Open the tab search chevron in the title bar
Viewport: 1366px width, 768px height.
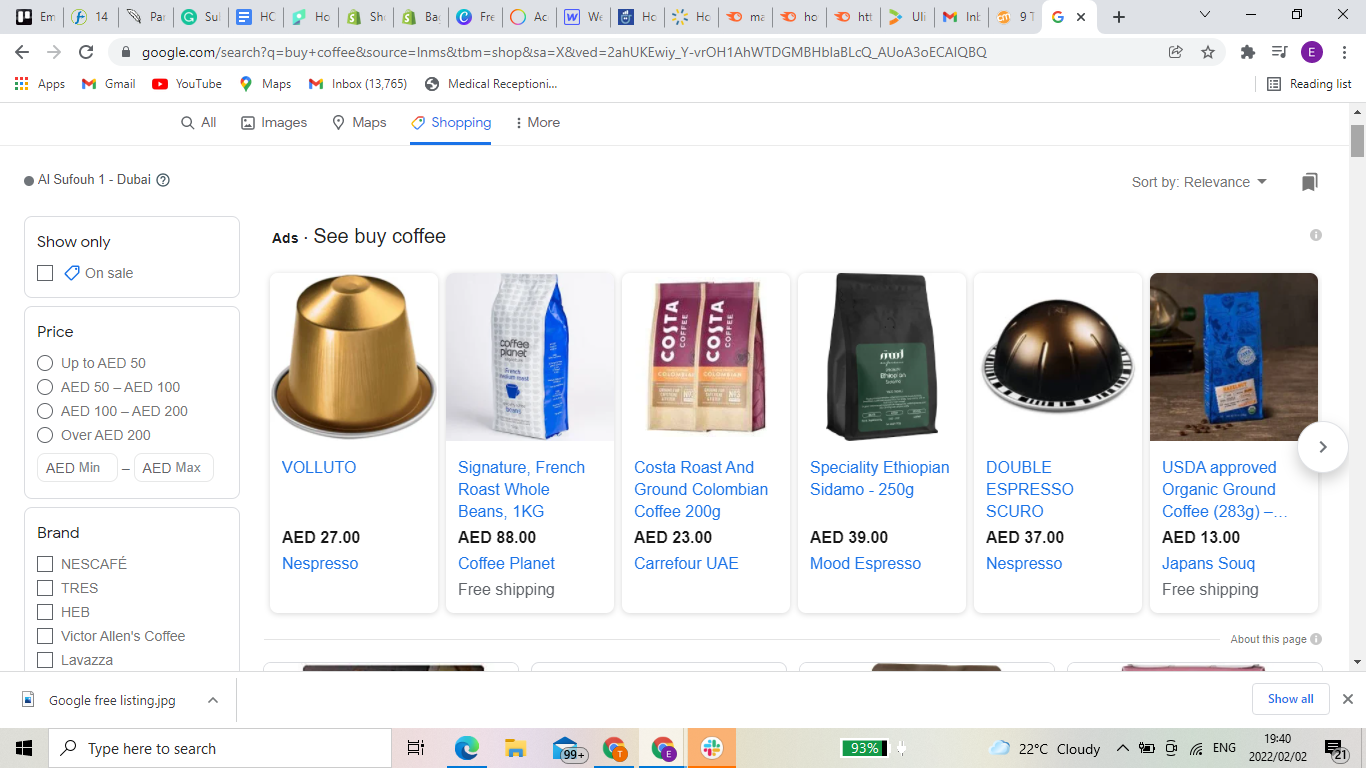[x=1205, y=15]
